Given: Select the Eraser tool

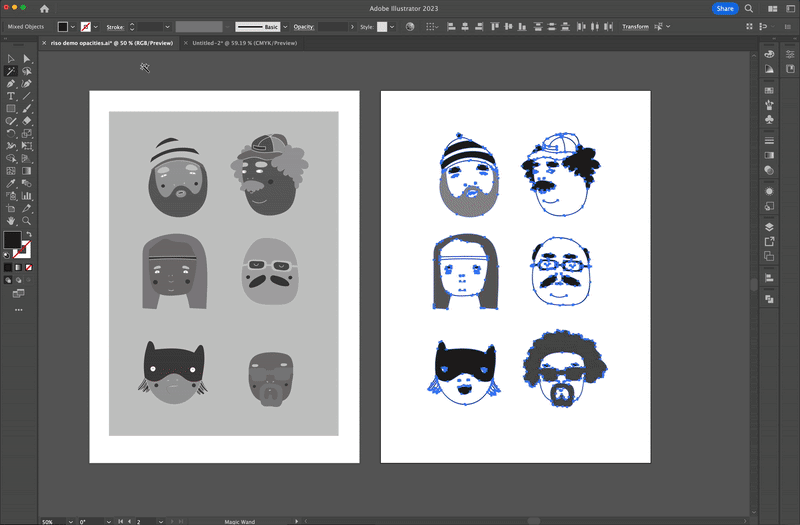Looking at the screenshot, I should [27, 121].
